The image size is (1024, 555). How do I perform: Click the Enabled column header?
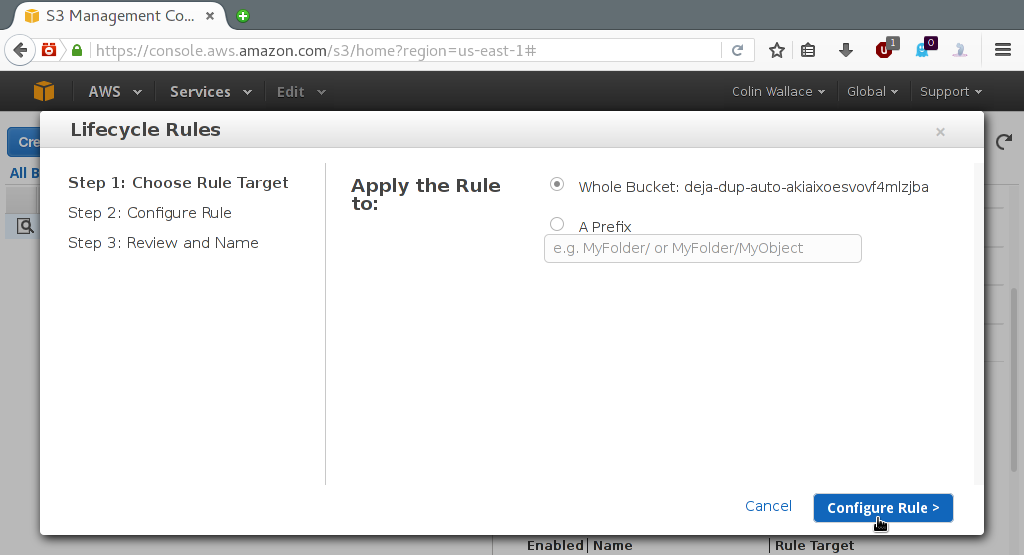click(555, 546)
